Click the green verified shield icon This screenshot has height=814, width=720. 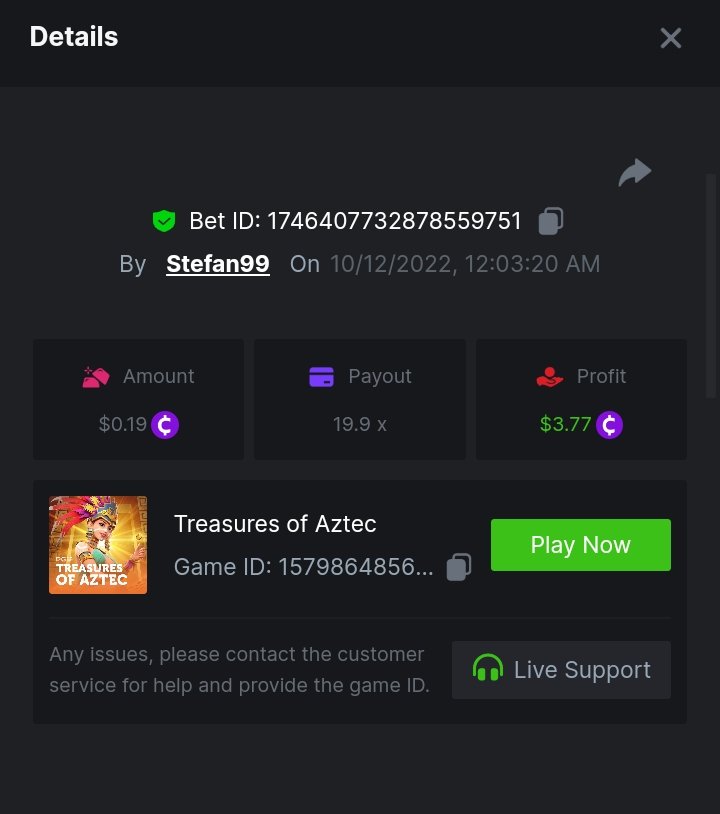coord(164,221)
